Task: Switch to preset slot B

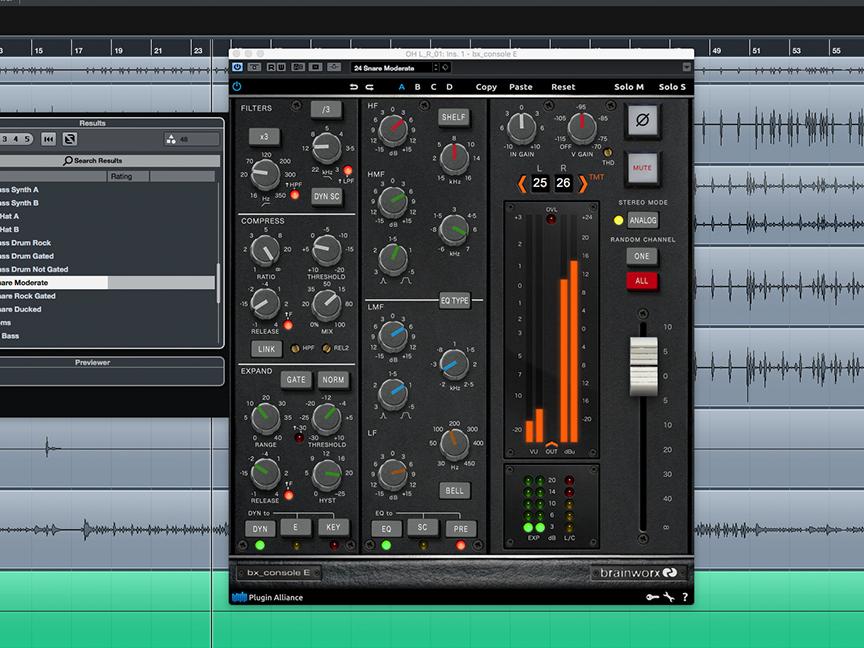Action: (418, 87)
